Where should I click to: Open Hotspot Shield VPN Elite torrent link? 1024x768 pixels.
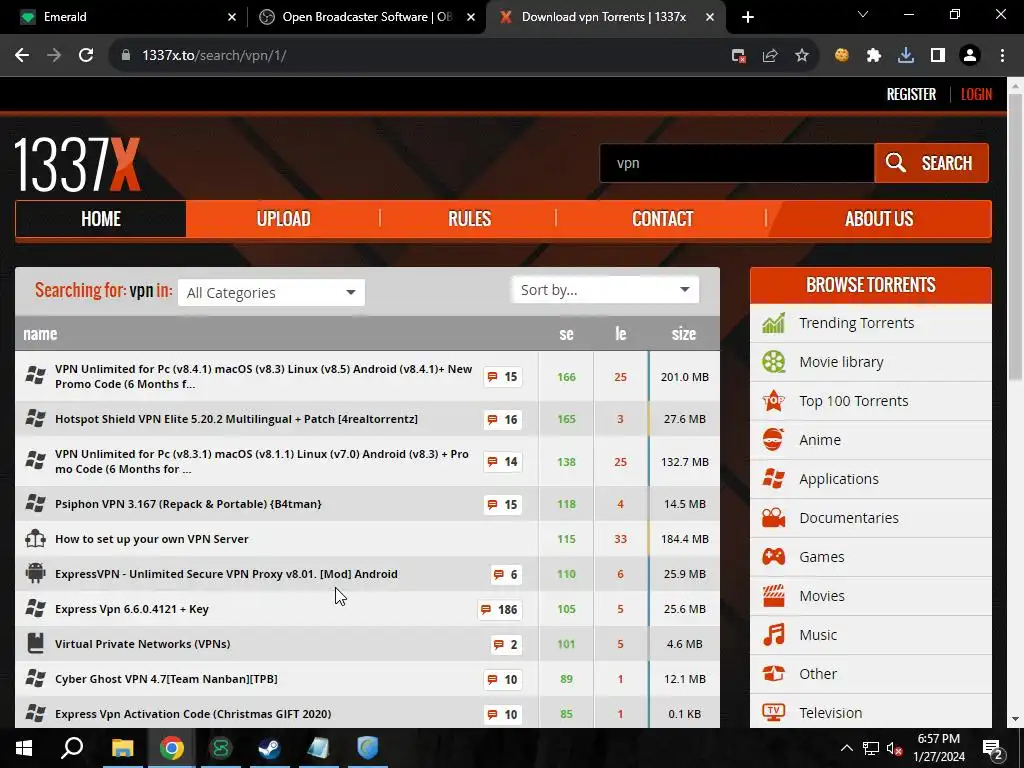pos(236,419)
